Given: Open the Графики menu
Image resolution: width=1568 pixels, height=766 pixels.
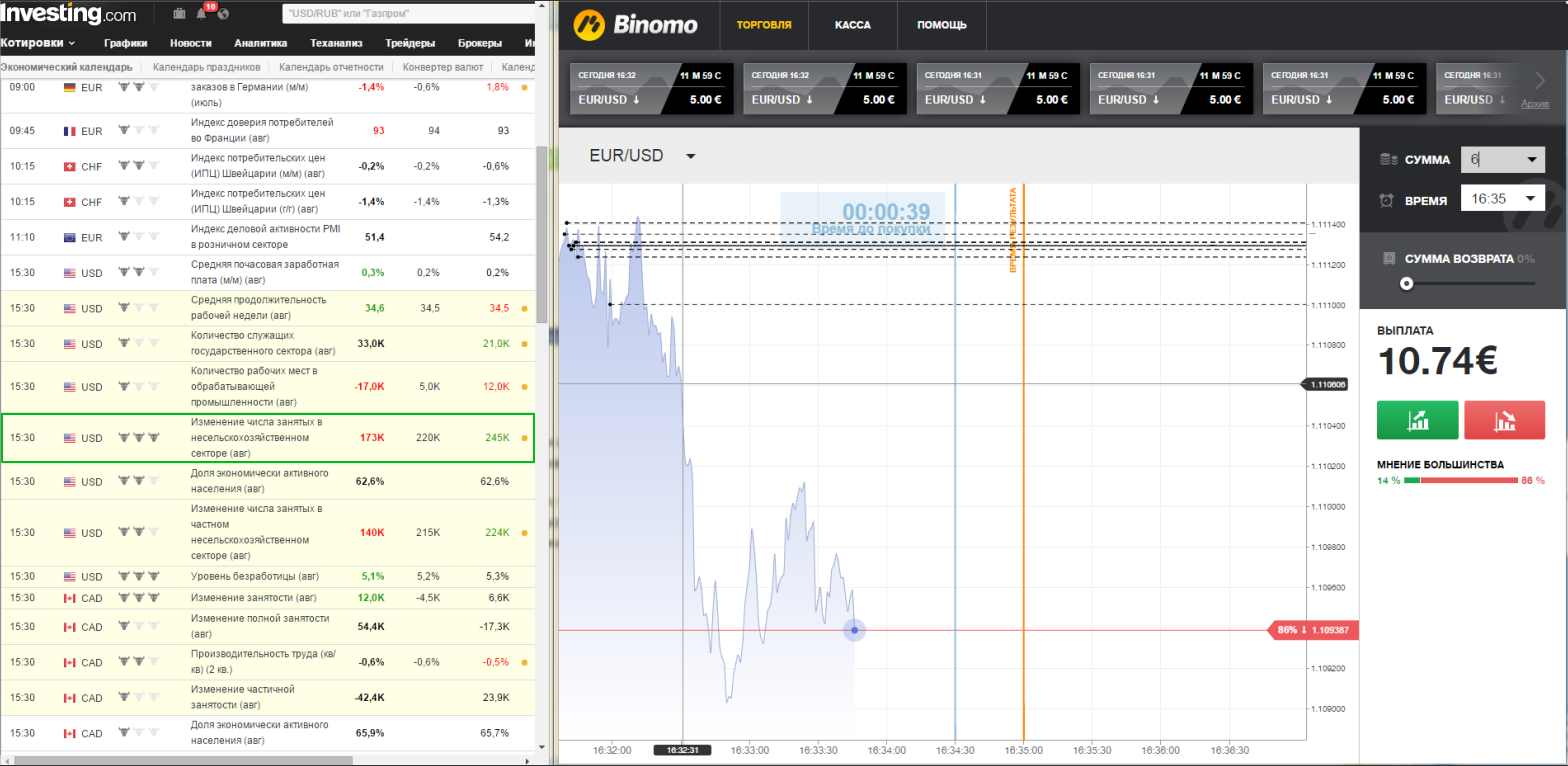Looking at the screenshot, I should point(126,43).
